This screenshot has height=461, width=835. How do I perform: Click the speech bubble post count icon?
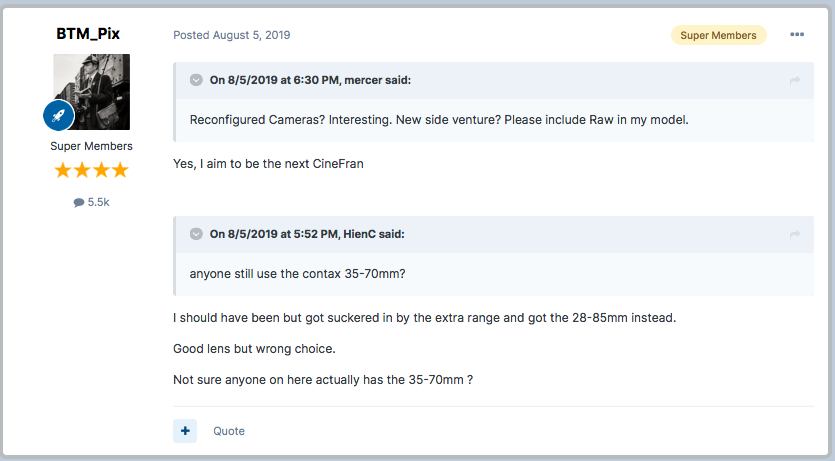(x=79, y=202)
